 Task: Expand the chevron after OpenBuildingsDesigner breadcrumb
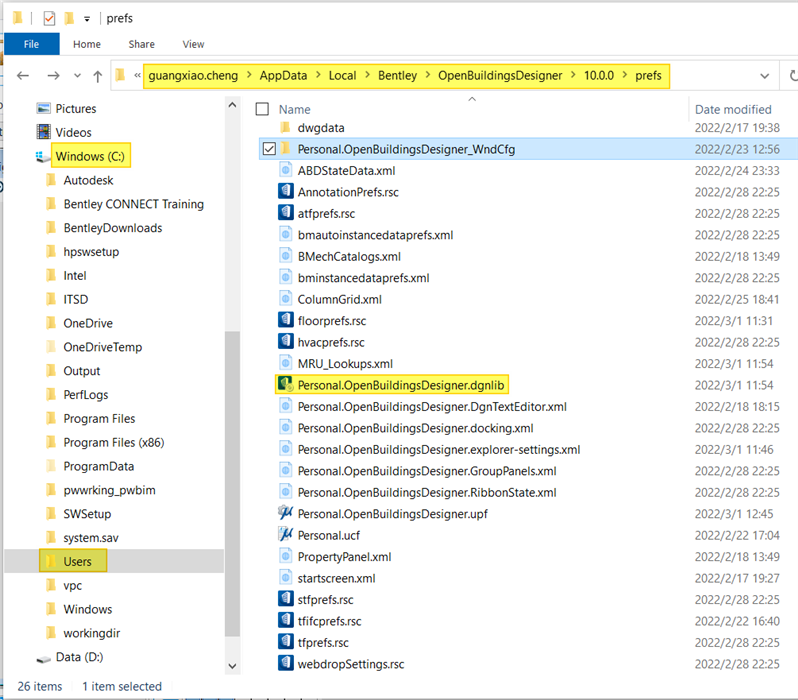(x=573, y=75)
